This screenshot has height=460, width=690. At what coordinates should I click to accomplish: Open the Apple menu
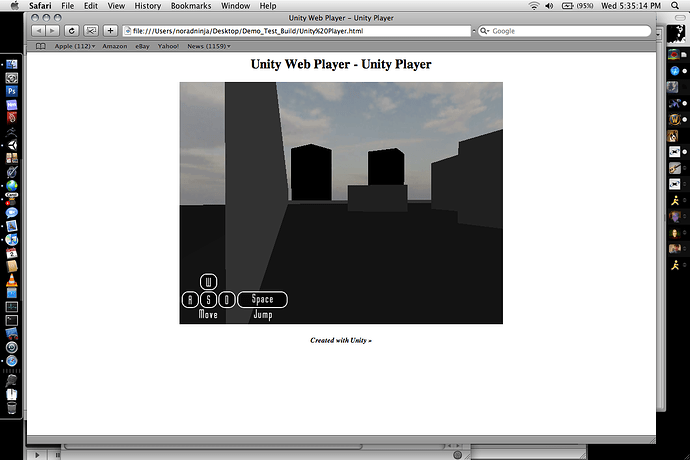15,6
